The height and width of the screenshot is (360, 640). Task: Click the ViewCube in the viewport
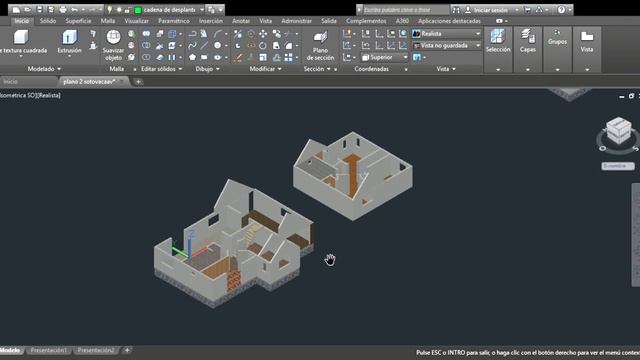[619, 131]
